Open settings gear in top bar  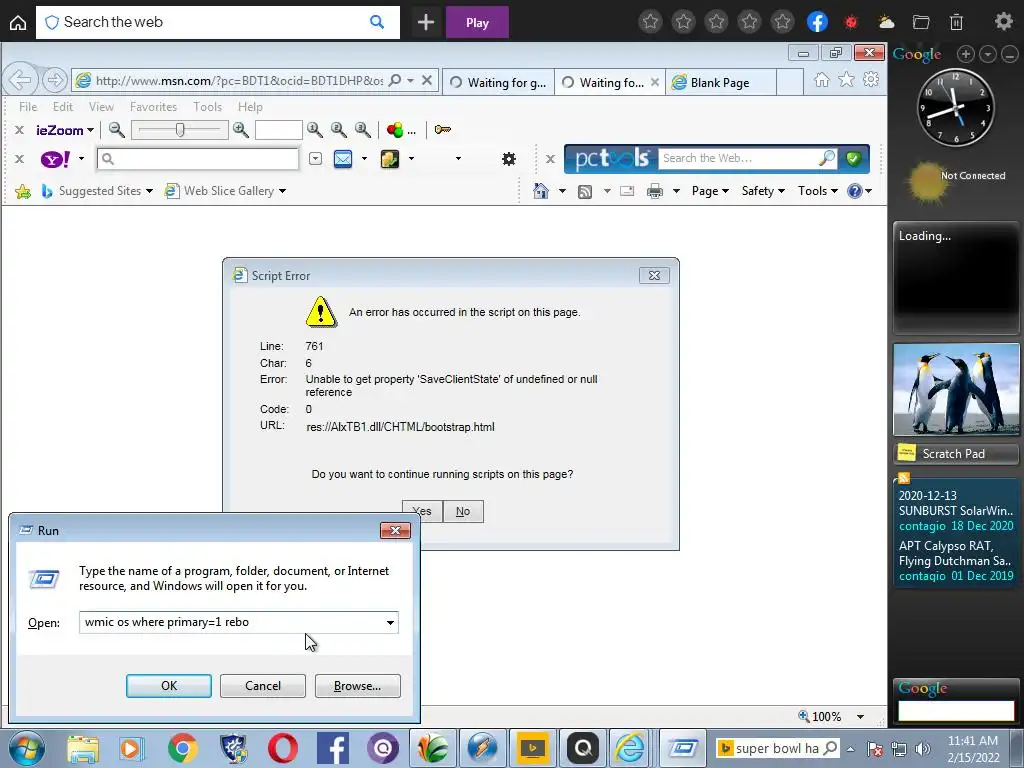pyautogui.click(x=1003, y=22)
